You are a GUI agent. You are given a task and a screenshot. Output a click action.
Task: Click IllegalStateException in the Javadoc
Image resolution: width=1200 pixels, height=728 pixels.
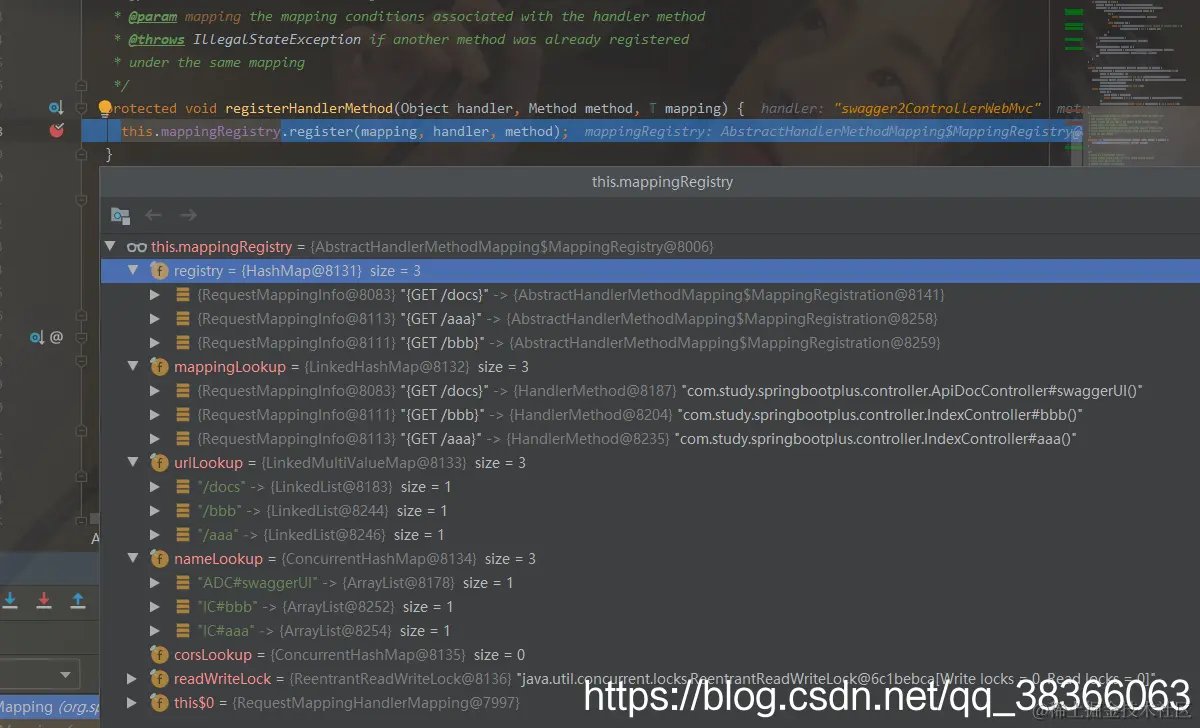pyautogui.click(x=277, y=39)
